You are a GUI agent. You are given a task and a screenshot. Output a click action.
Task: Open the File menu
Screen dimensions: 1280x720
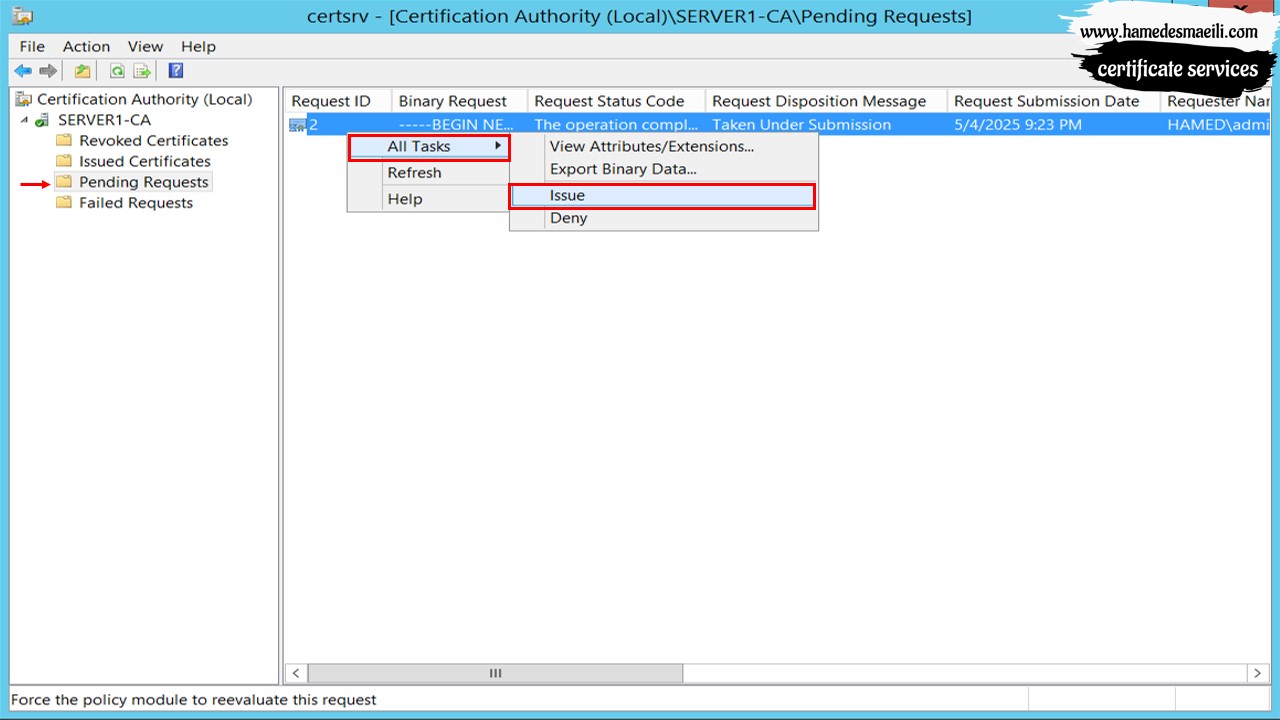32,46
